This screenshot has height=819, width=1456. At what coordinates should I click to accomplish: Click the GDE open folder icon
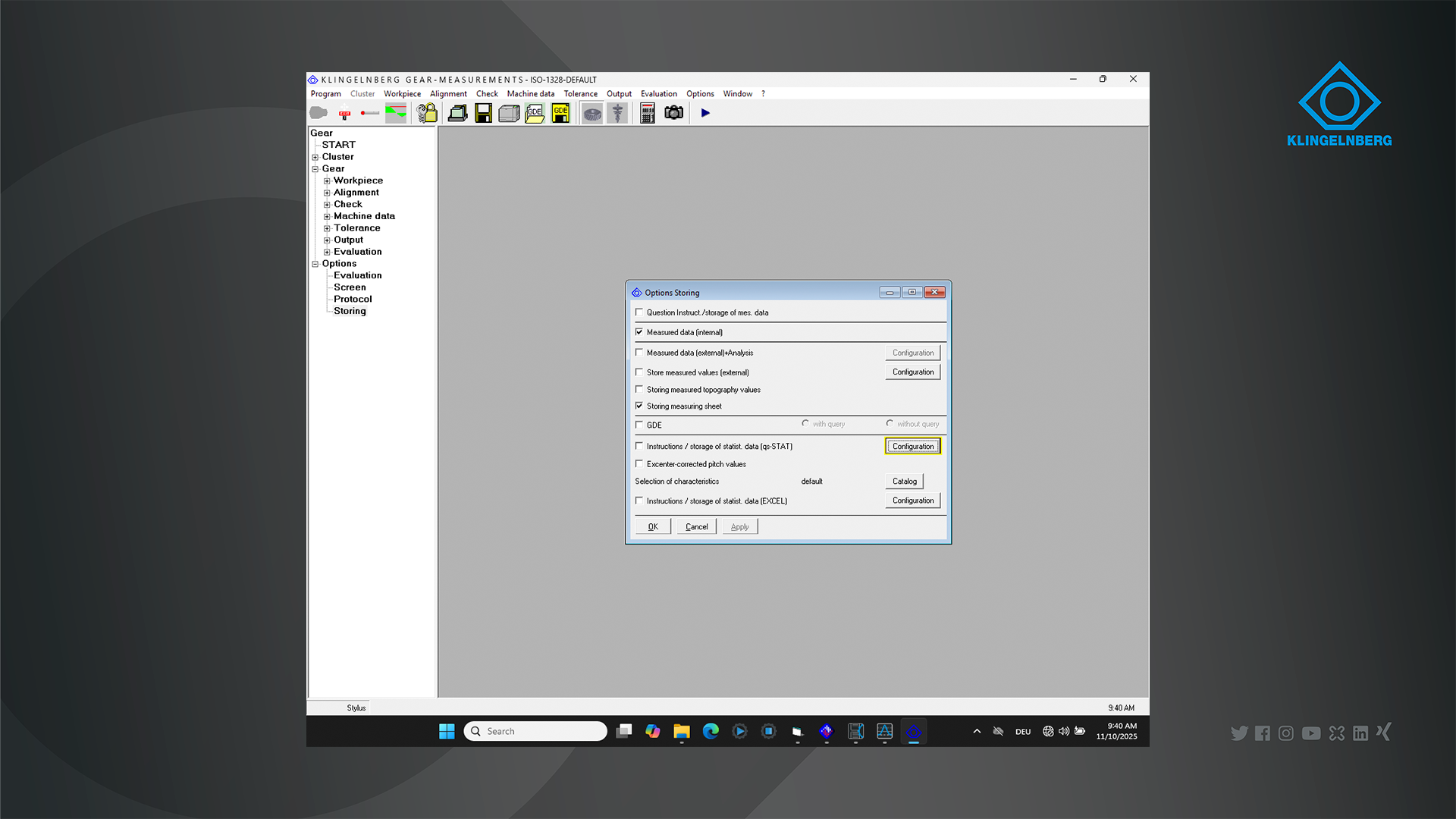tap(535, 114)
